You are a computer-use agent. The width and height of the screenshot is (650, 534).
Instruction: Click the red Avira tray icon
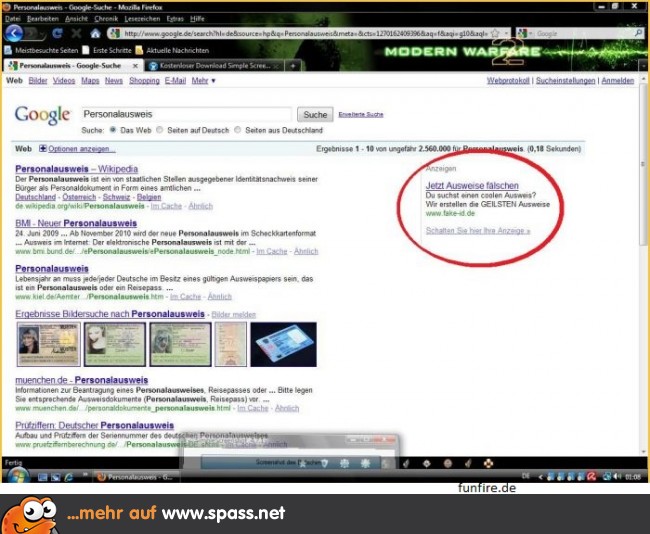click(x=591, y=476)
